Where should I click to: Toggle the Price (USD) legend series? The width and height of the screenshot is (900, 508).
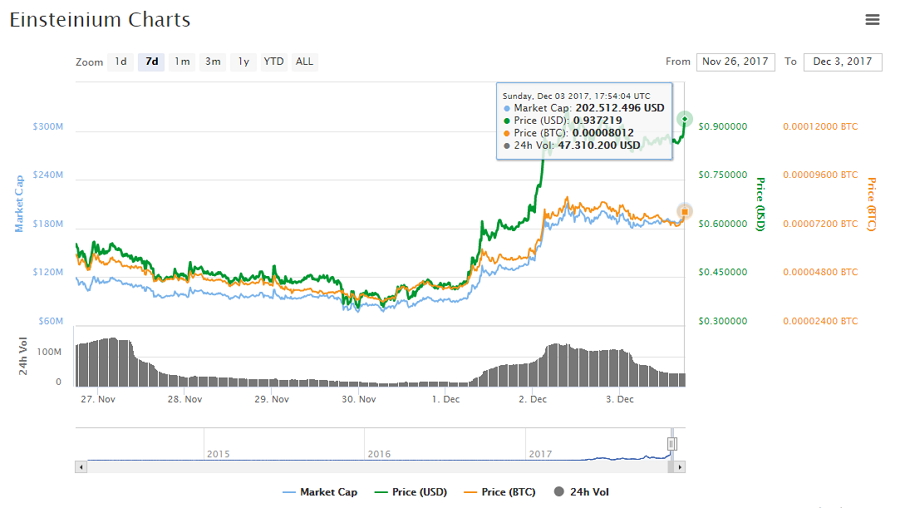click(x=411, y=492)
